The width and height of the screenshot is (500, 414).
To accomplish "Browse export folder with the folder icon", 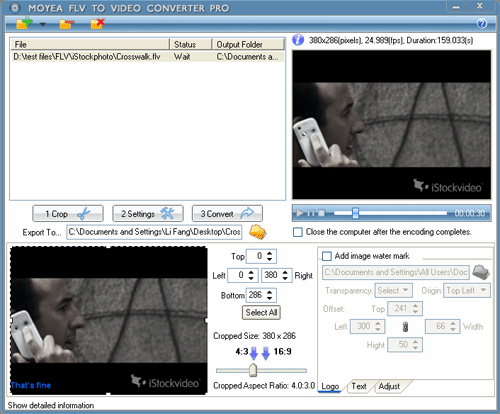I will 258,232.
